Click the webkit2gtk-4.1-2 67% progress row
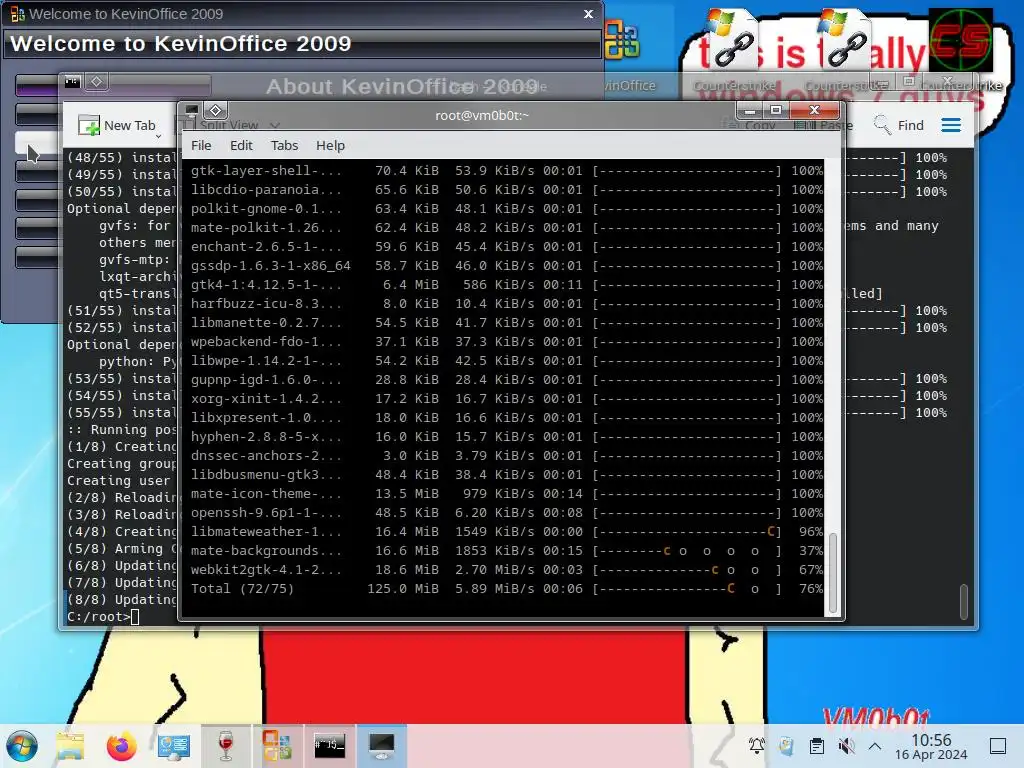The width and height of the screenshot is (1024, 768). click(x=506, y=569)
